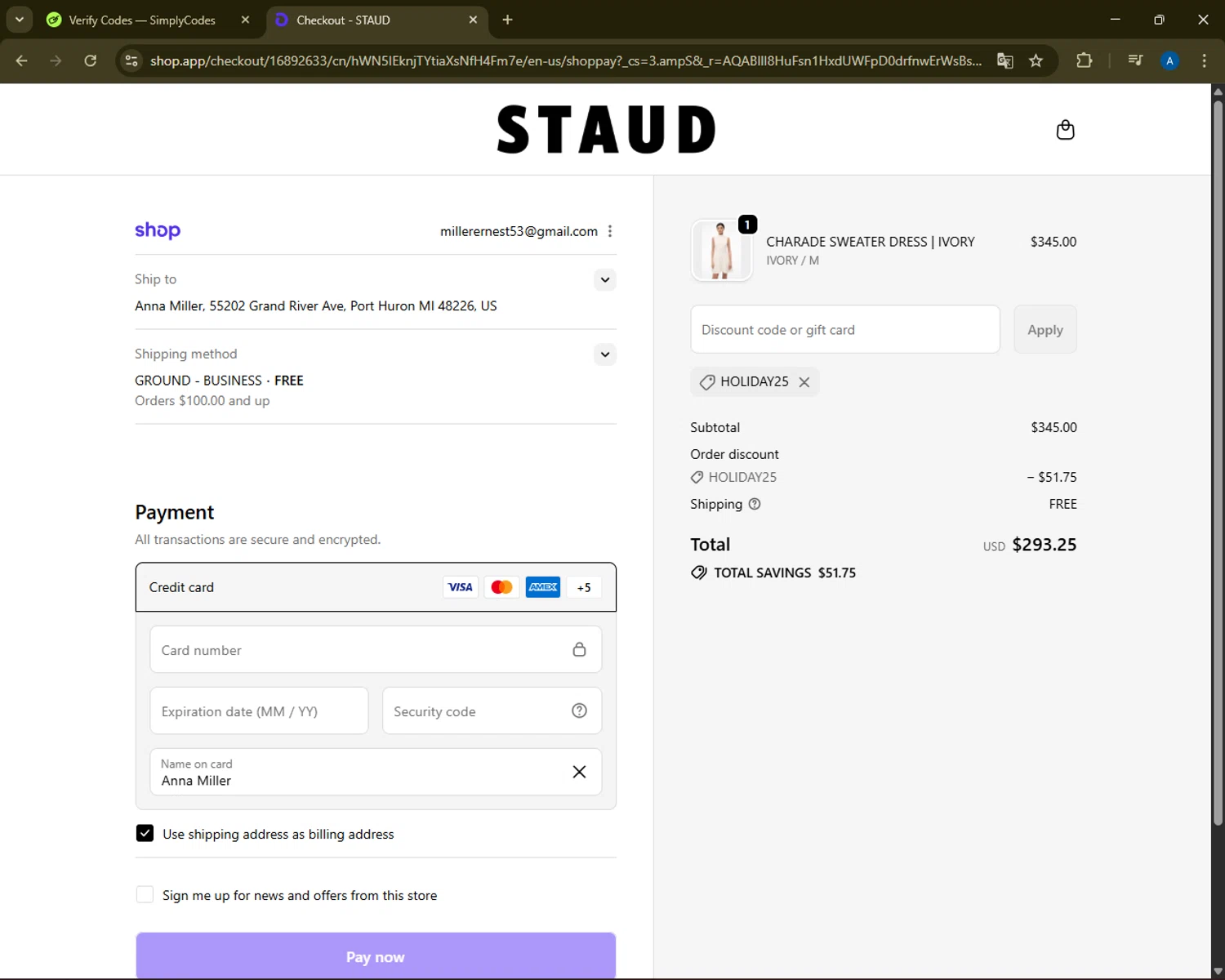Show +5 more card types
The width and height of the screenshot is (1225, 980).
(x=584, y=587)
